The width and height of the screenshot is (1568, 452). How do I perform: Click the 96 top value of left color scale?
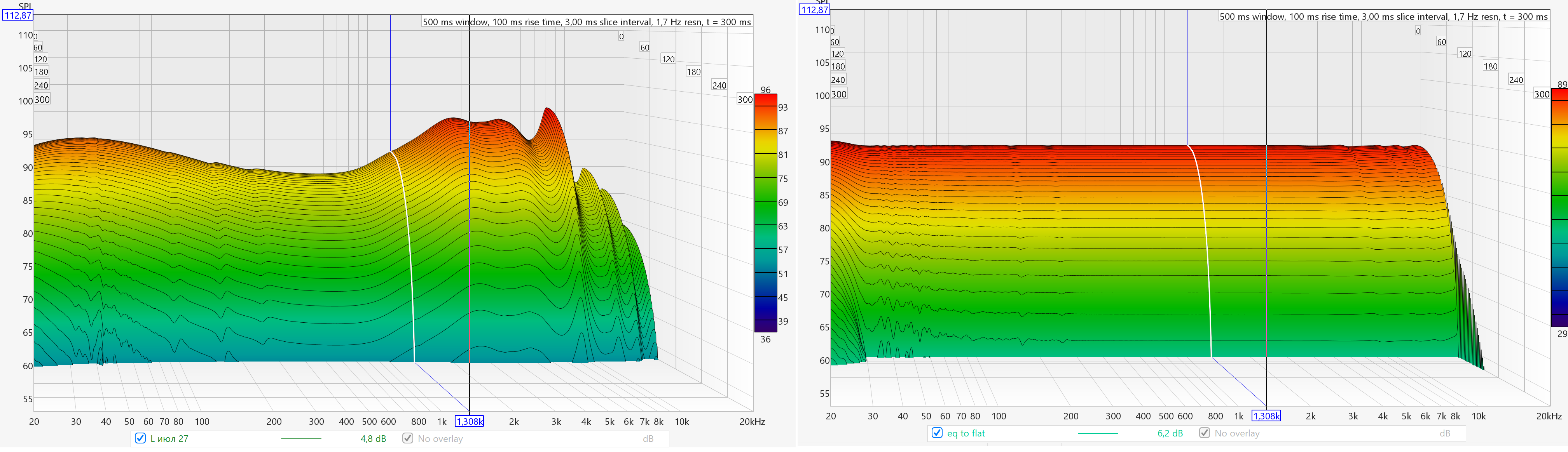tap(765, 89)
